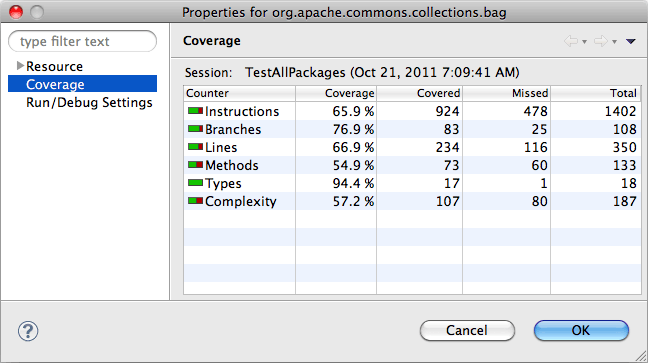Screen dimensions: 648x363
Task: Click the OK button
Action: click(x=581, y=330)
